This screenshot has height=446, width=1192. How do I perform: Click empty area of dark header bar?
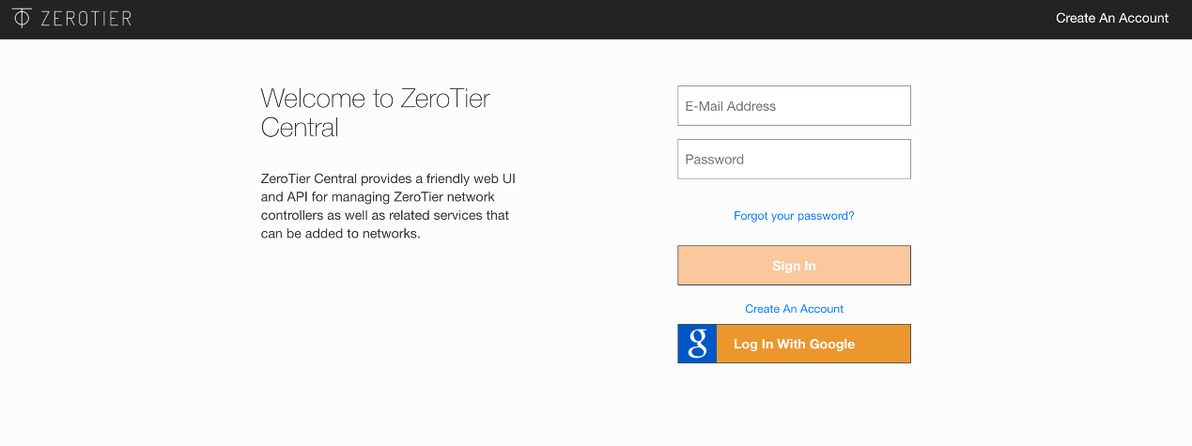click(600, 18)
